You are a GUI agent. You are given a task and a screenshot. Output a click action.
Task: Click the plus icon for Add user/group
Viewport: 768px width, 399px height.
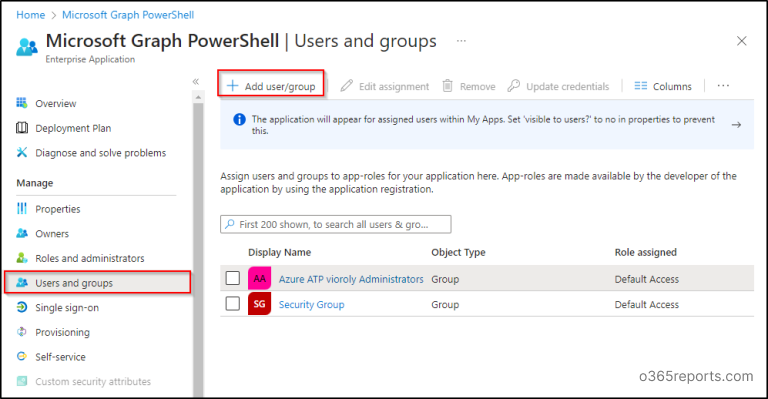click(x=233, y=86)
